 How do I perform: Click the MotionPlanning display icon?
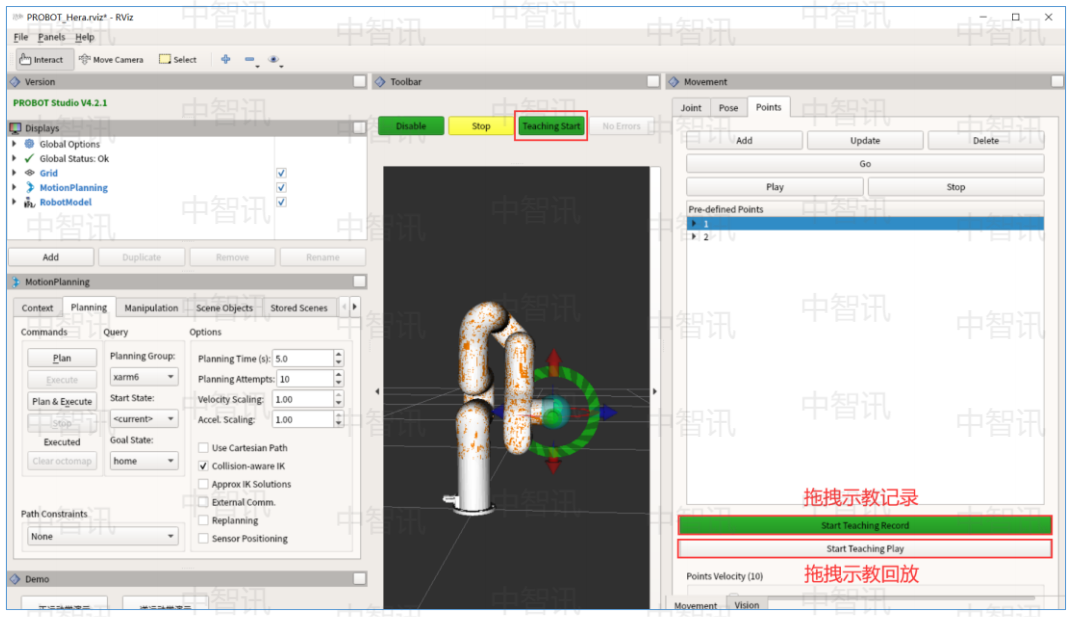click(29, 187)
